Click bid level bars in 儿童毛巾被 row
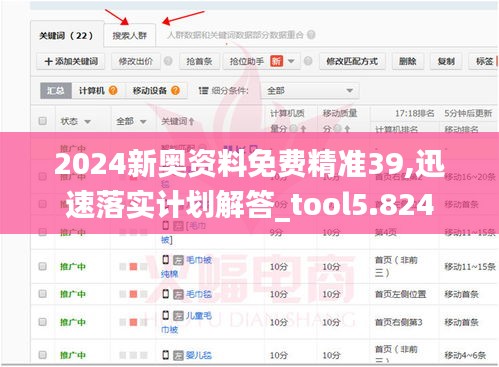The image size is (499, 367). click(133, 322)
